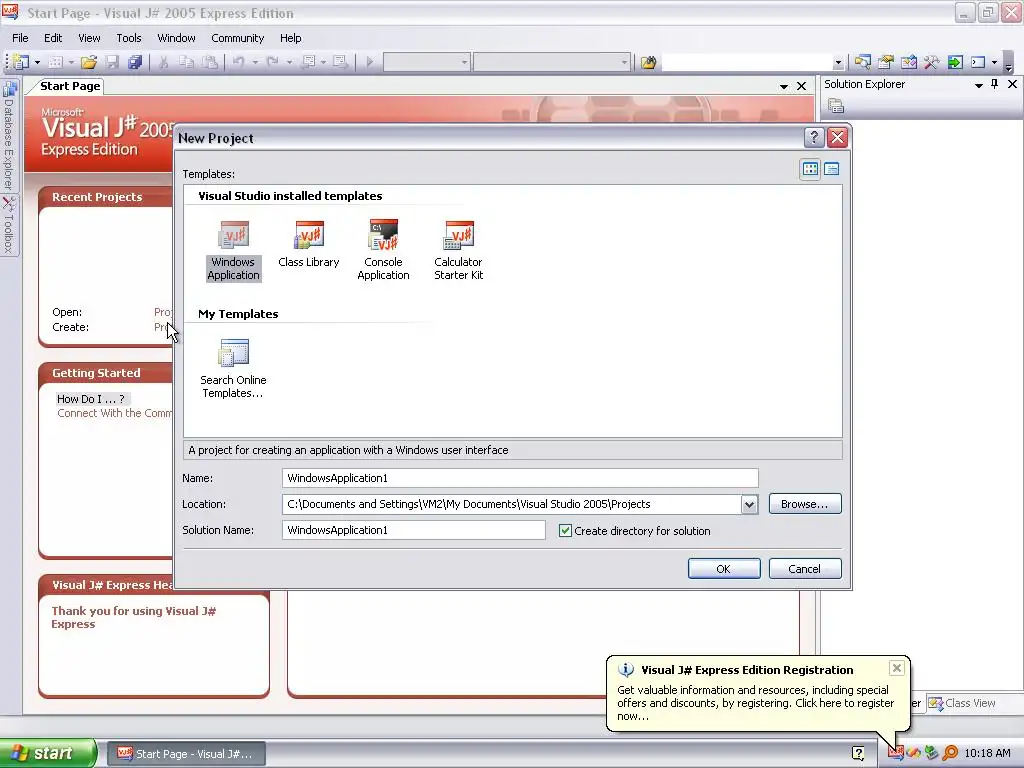
Task: Click the Undo arrow icon
Action: tap(238, 62)
